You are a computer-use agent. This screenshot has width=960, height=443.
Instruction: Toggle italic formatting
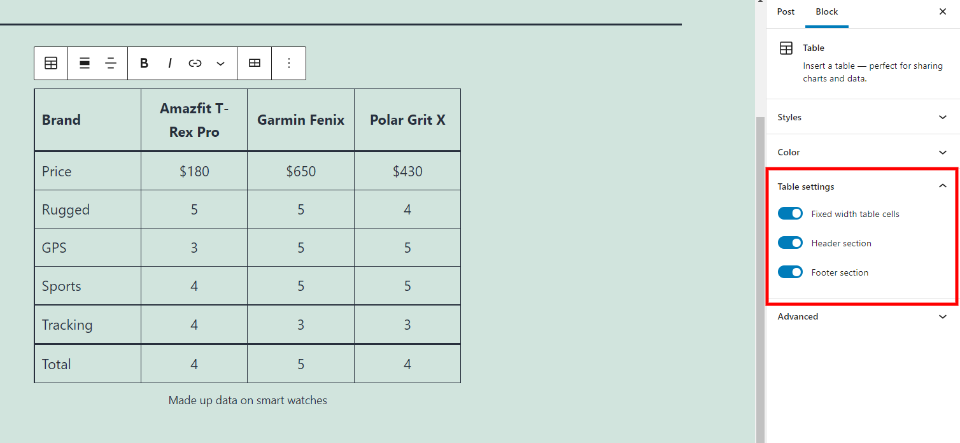[x=170, y=63]
